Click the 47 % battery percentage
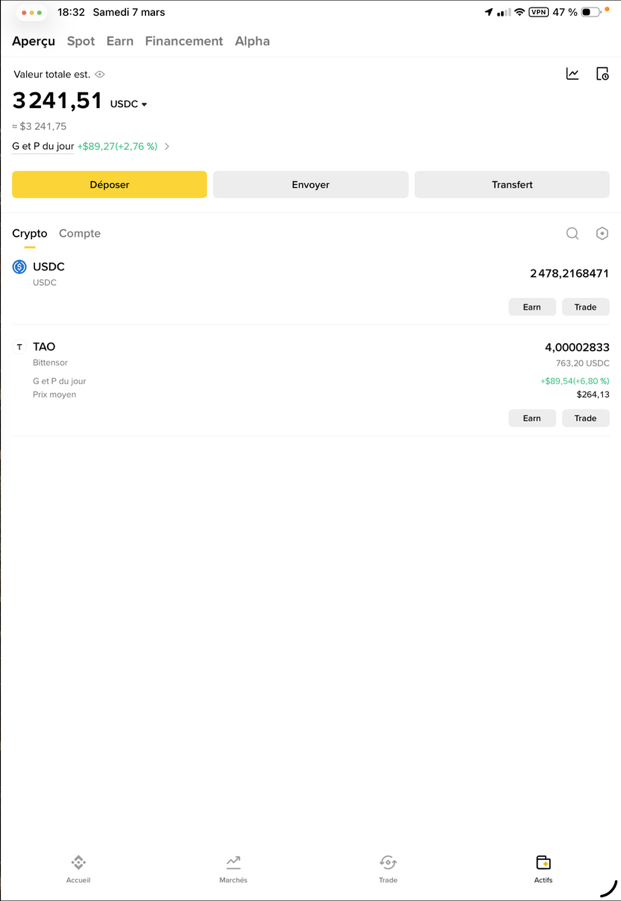 (x=565, y=12)
